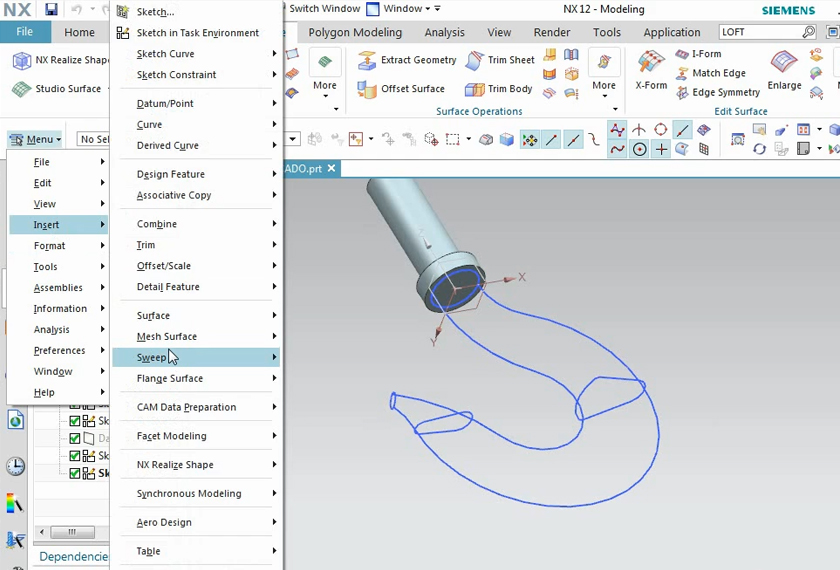Open the X-Form surface editor
The height and width of the screenshot is (570, 840).
pos(651,70)
